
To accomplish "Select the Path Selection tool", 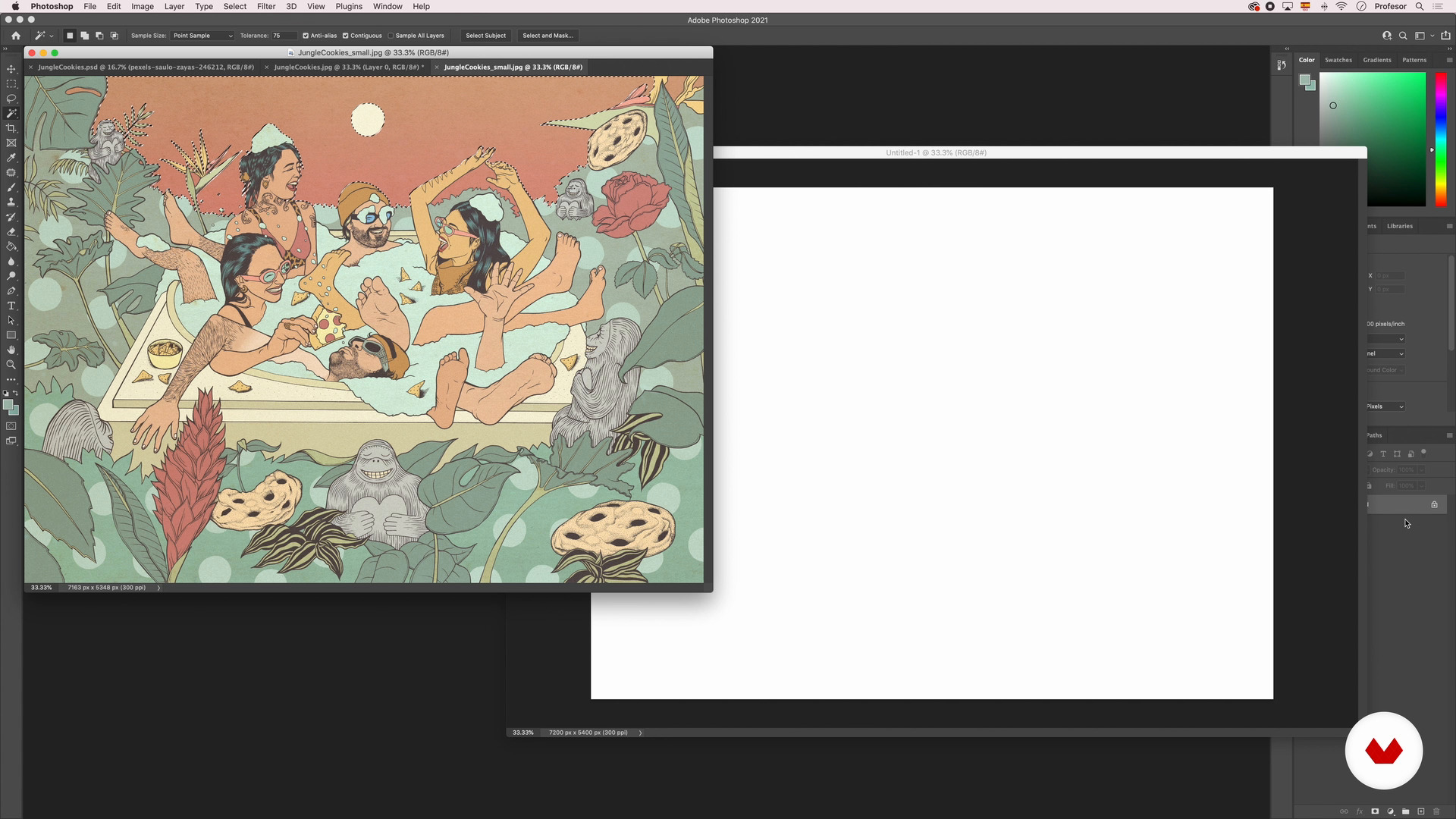I will click(x=11, y=321).
